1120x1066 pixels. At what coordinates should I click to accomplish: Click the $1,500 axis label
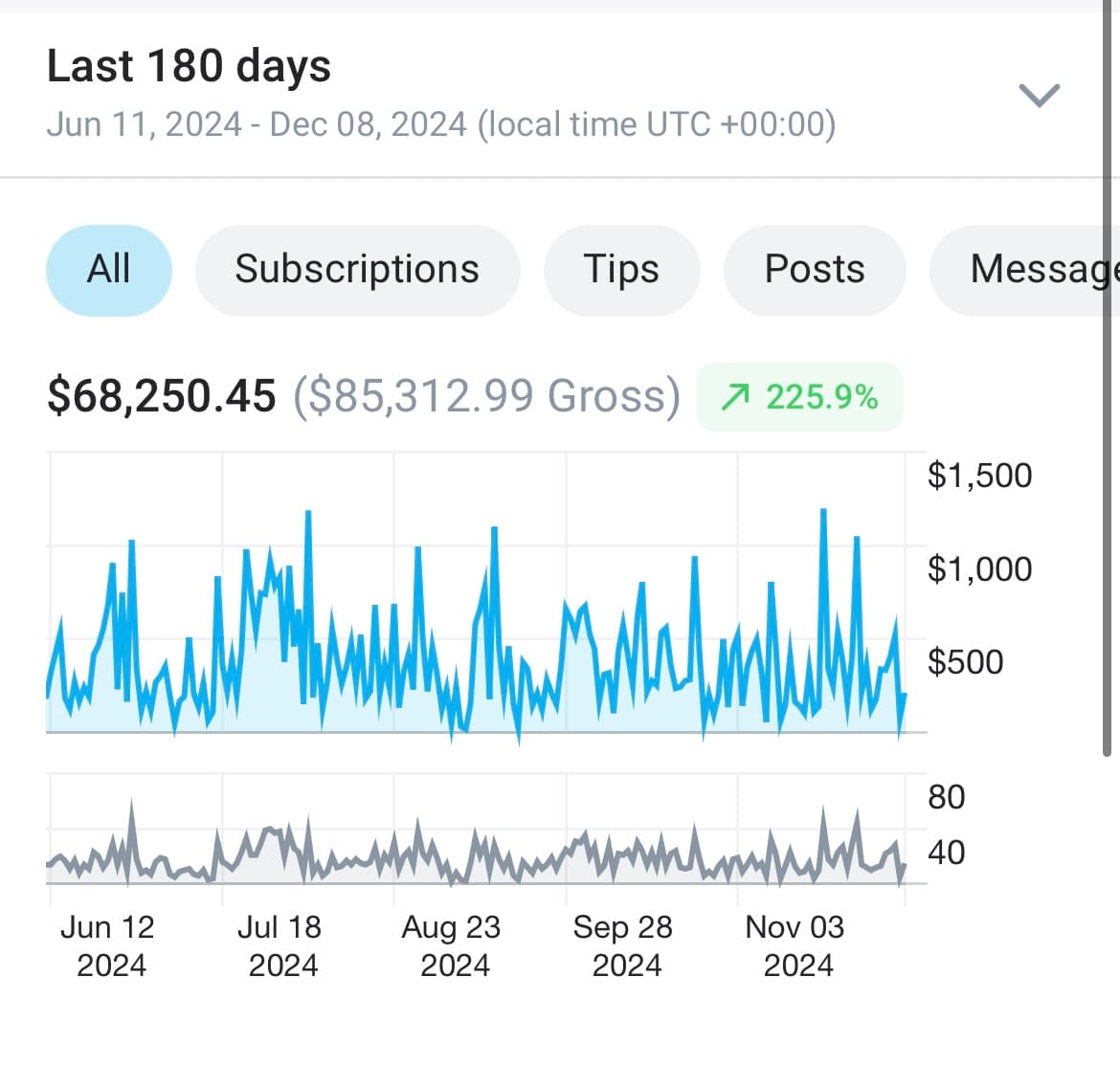978,475
